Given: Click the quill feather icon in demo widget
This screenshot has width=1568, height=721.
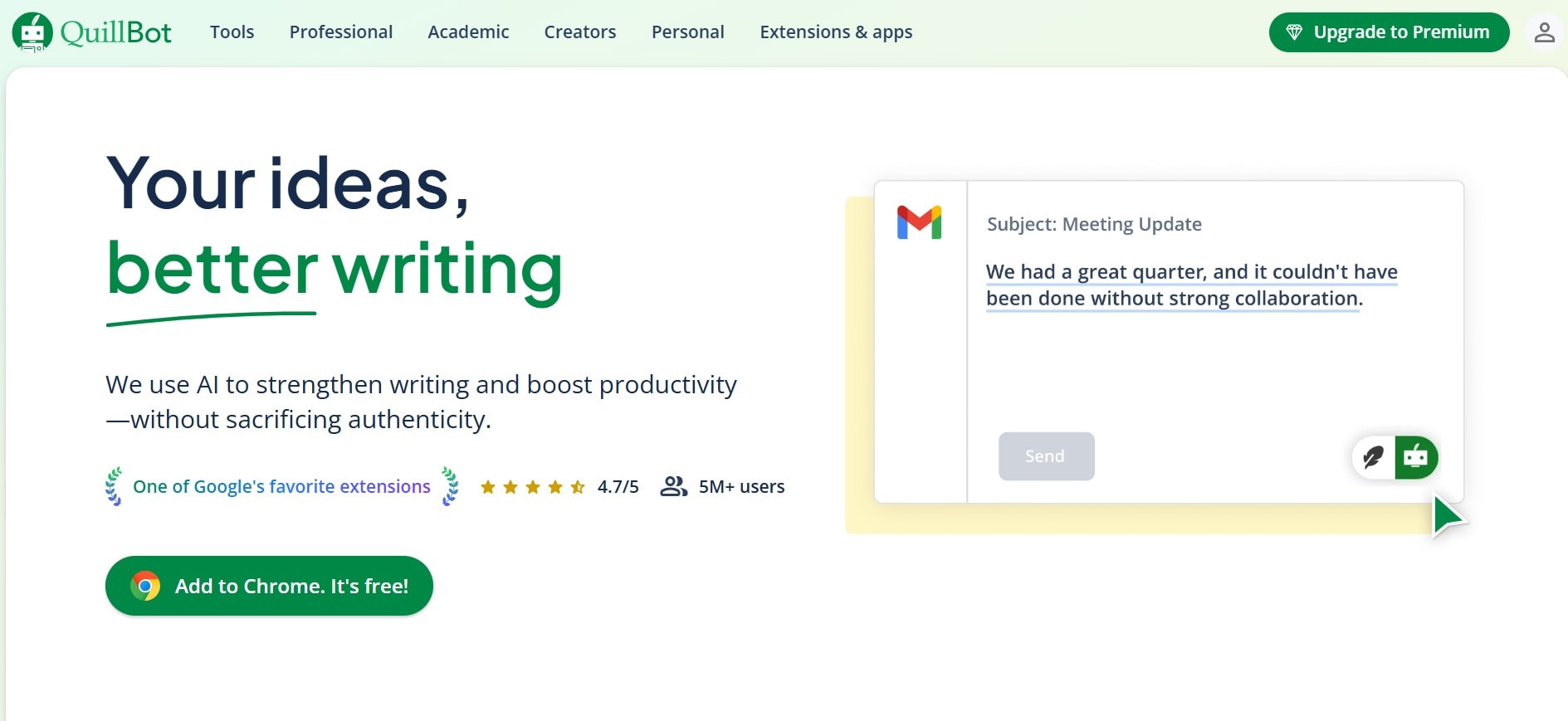Looking at the screenshot, I should (x=1374, y=457).
